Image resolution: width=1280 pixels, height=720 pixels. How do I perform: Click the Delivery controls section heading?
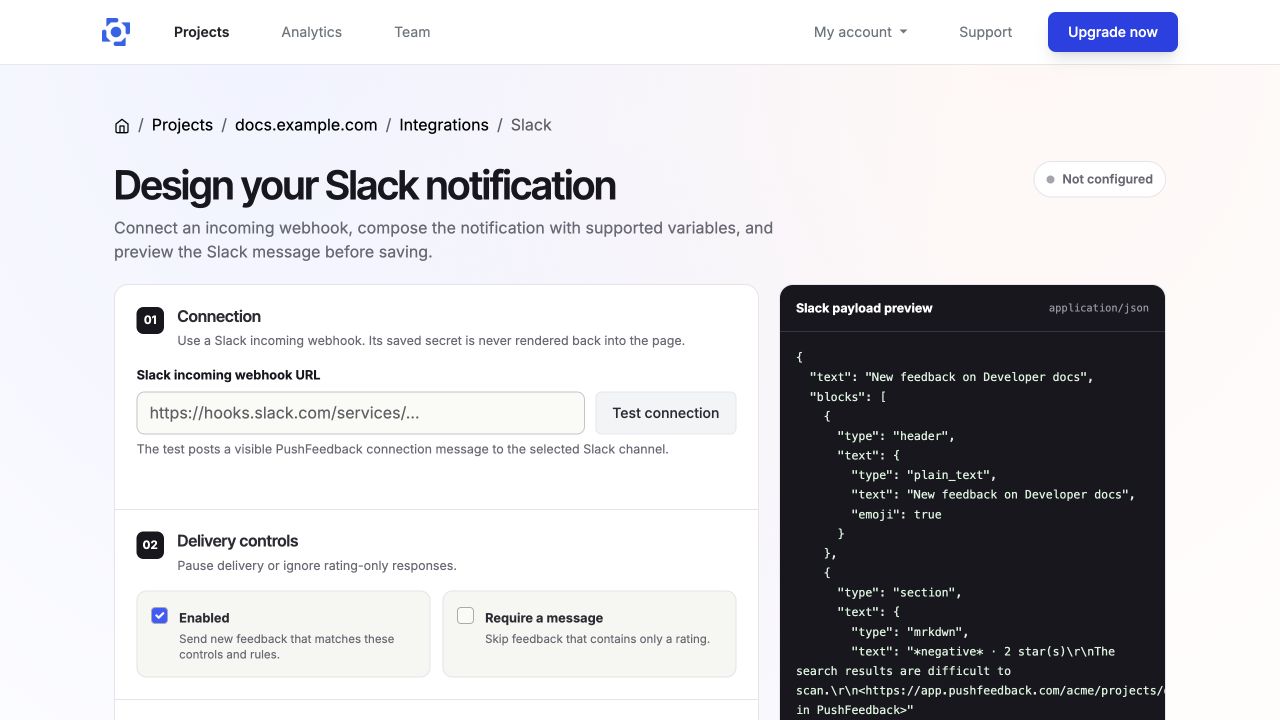238,541
